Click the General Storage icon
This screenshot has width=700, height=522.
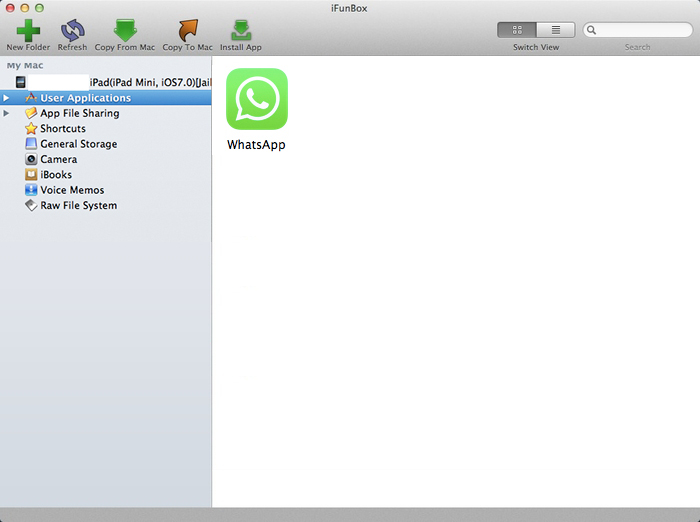pyautogui.click(x=31, y=144)
